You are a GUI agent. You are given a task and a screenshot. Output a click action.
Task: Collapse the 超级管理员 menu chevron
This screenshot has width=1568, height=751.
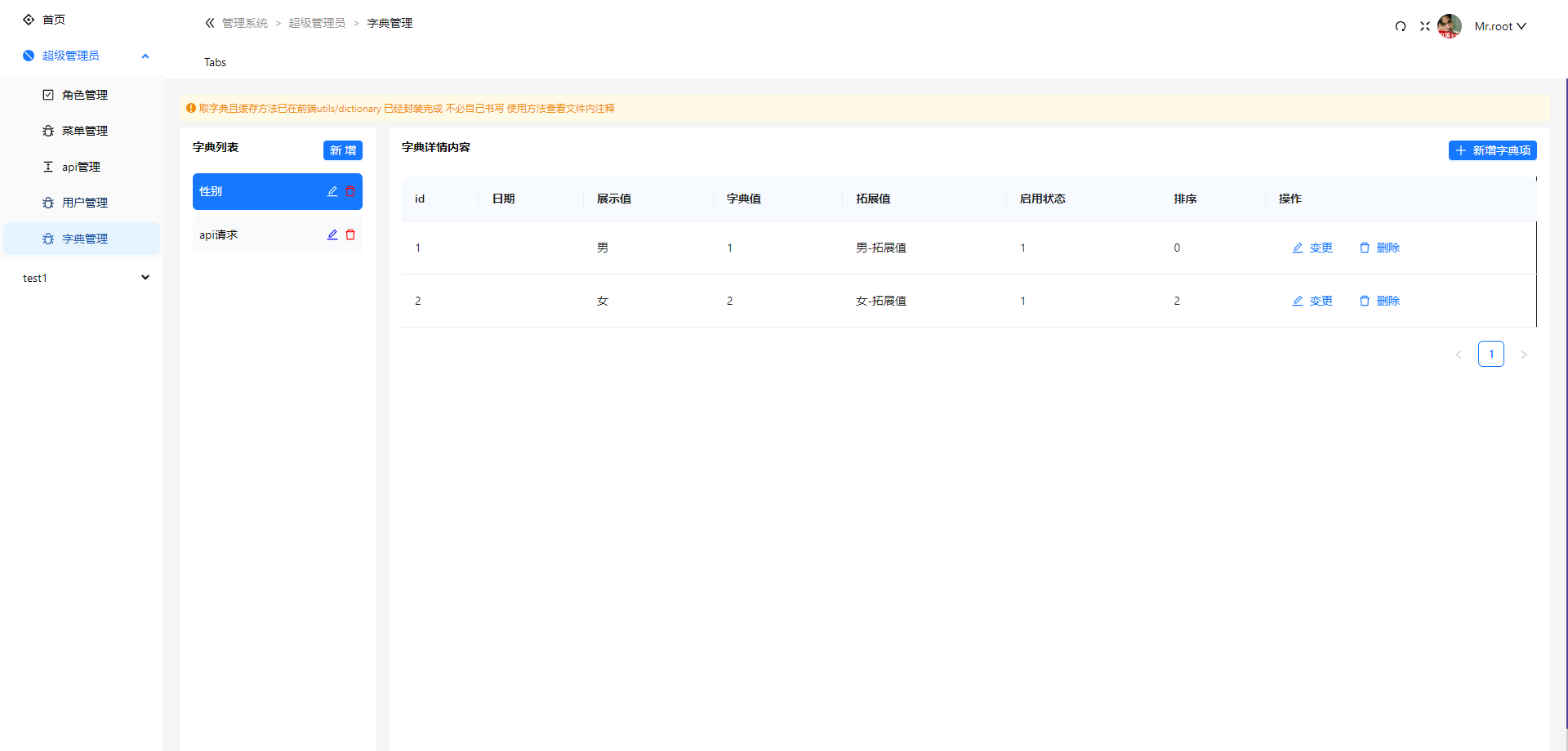click(x=145, y=56)
